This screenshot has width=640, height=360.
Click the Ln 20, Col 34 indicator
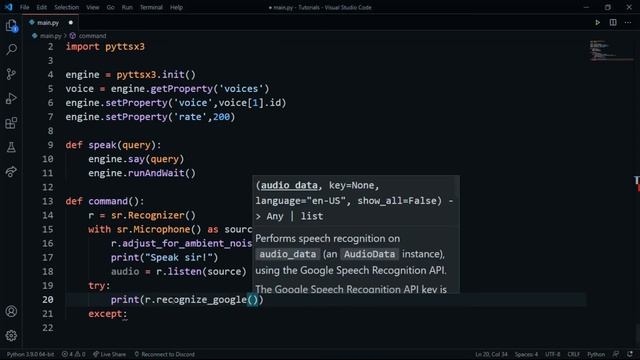(x=491, y=354)
